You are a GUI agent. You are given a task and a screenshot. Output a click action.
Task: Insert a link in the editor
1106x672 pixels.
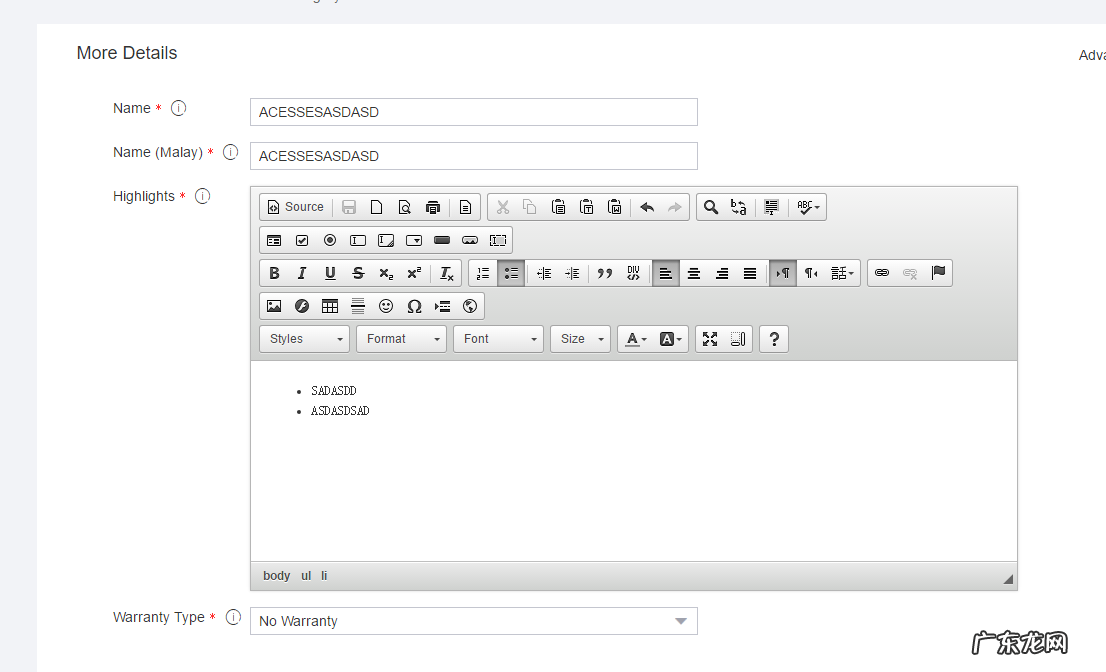pyautogui.click(x=882, y=273)
